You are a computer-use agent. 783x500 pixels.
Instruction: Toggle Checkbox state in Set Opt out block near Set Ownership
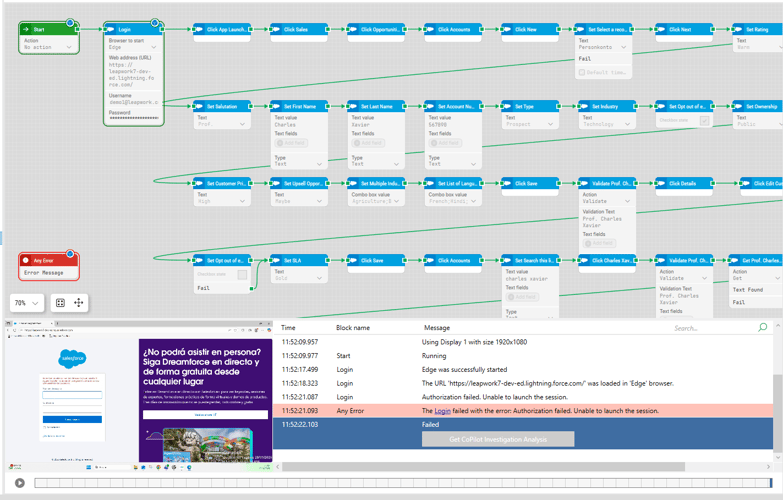[705, 121]
